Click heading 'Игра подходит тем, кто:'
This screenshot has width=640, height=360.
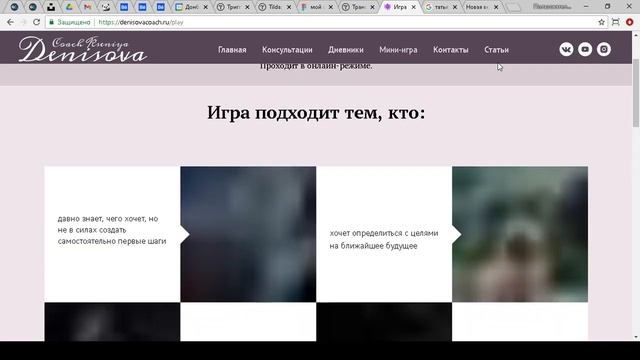tap(316, 112)
